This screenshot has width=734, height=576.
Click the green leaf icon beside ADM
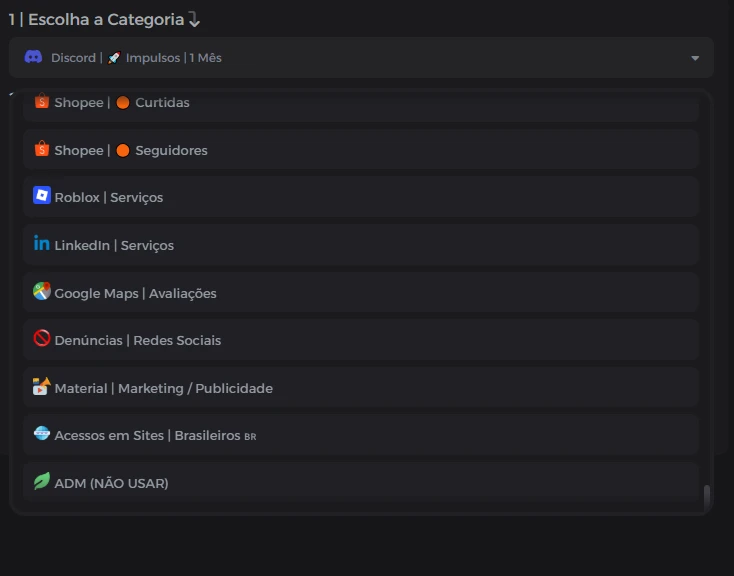coord(42,481)
